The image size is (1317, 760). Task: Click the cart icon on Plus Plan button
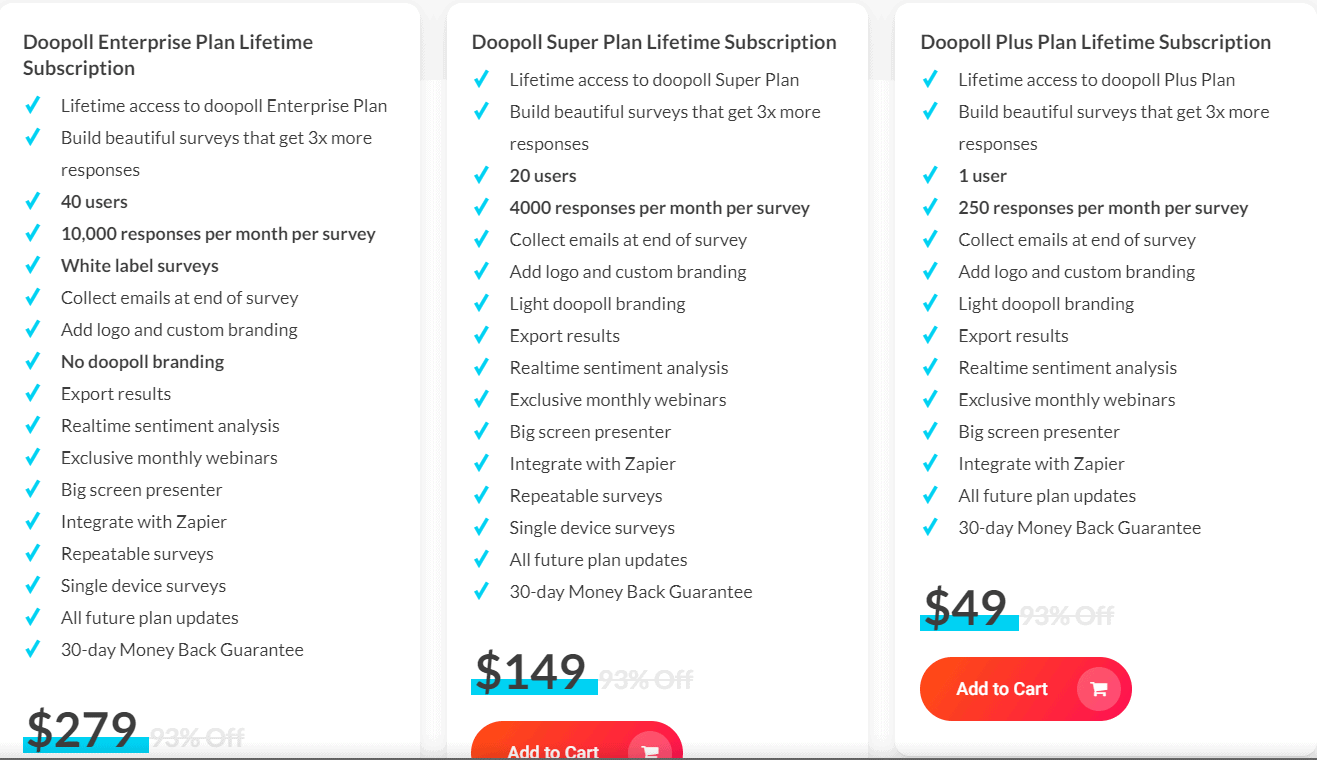1098,689
